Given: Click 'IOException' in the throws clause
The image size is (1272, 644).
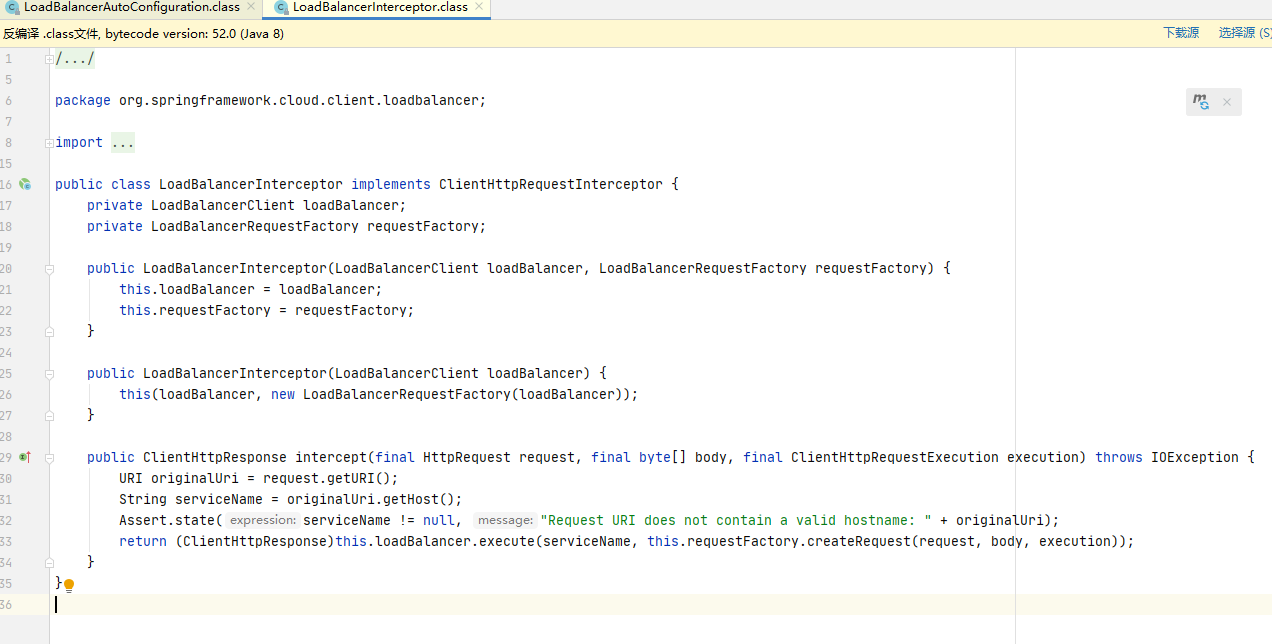Looking at the screenshot, I should pos(1195,458).
